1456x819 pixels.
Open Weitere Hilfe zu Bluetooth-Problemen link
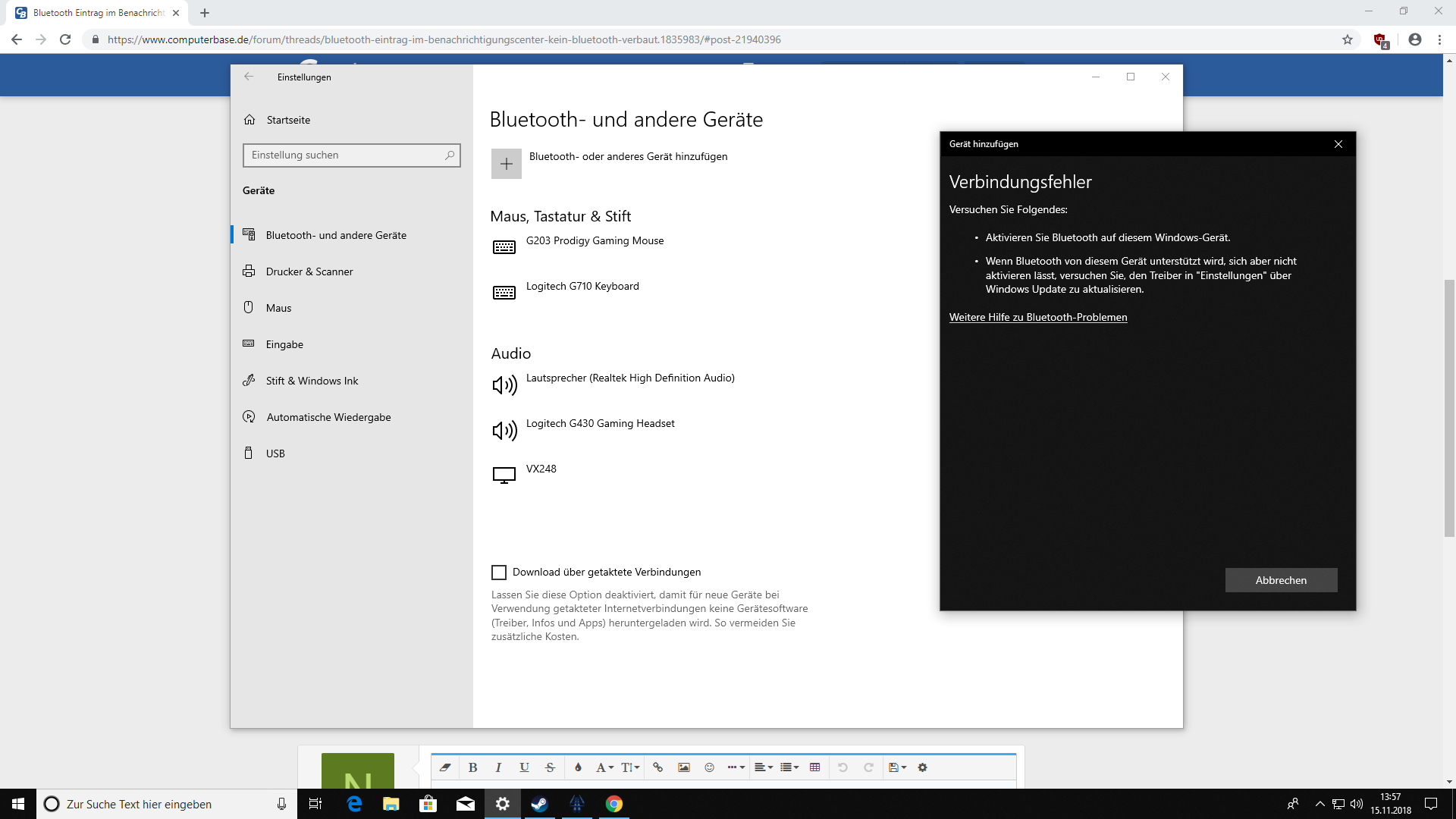click(x=1037, y=317)
